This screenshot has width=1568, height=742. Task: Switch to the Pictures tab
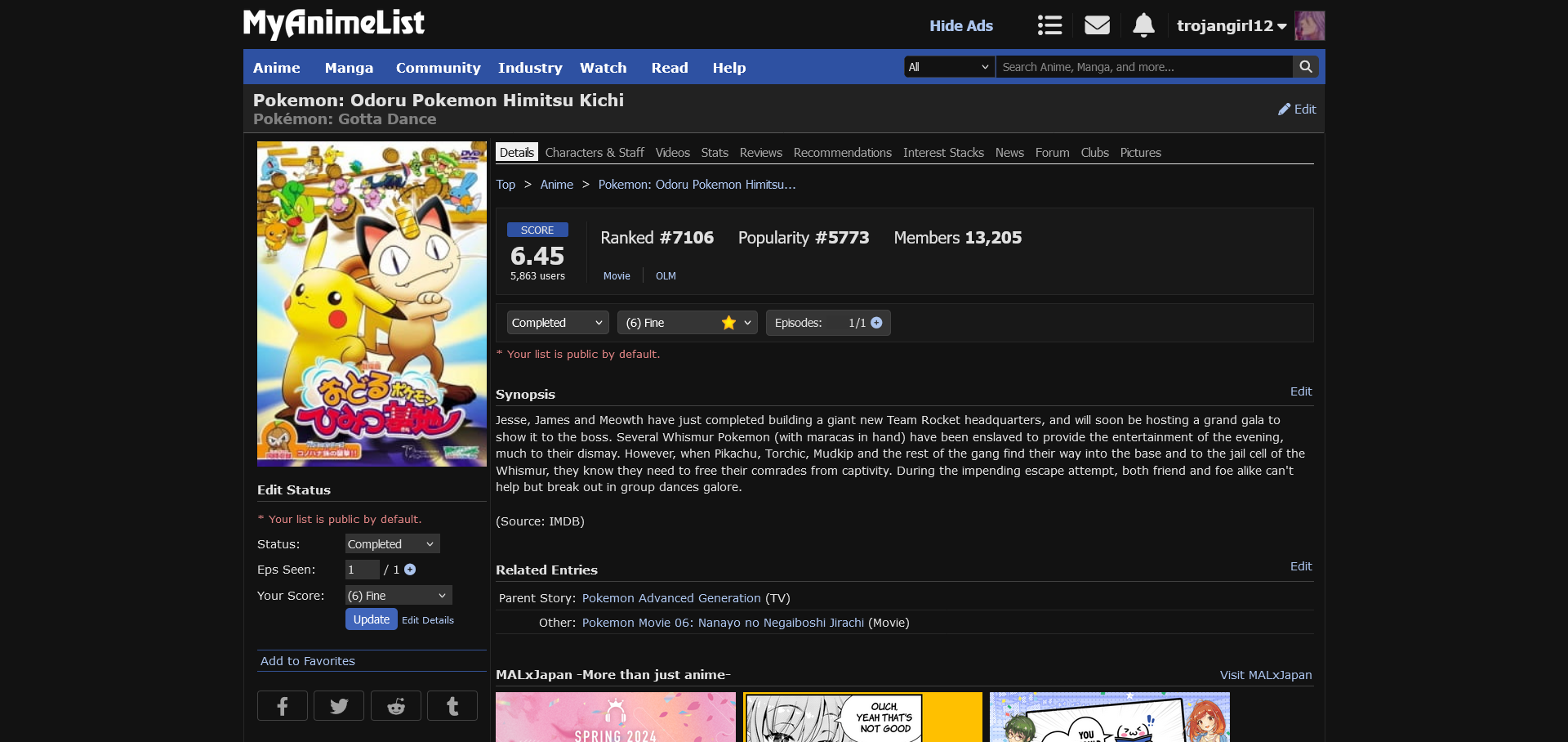click(1141, 153)
